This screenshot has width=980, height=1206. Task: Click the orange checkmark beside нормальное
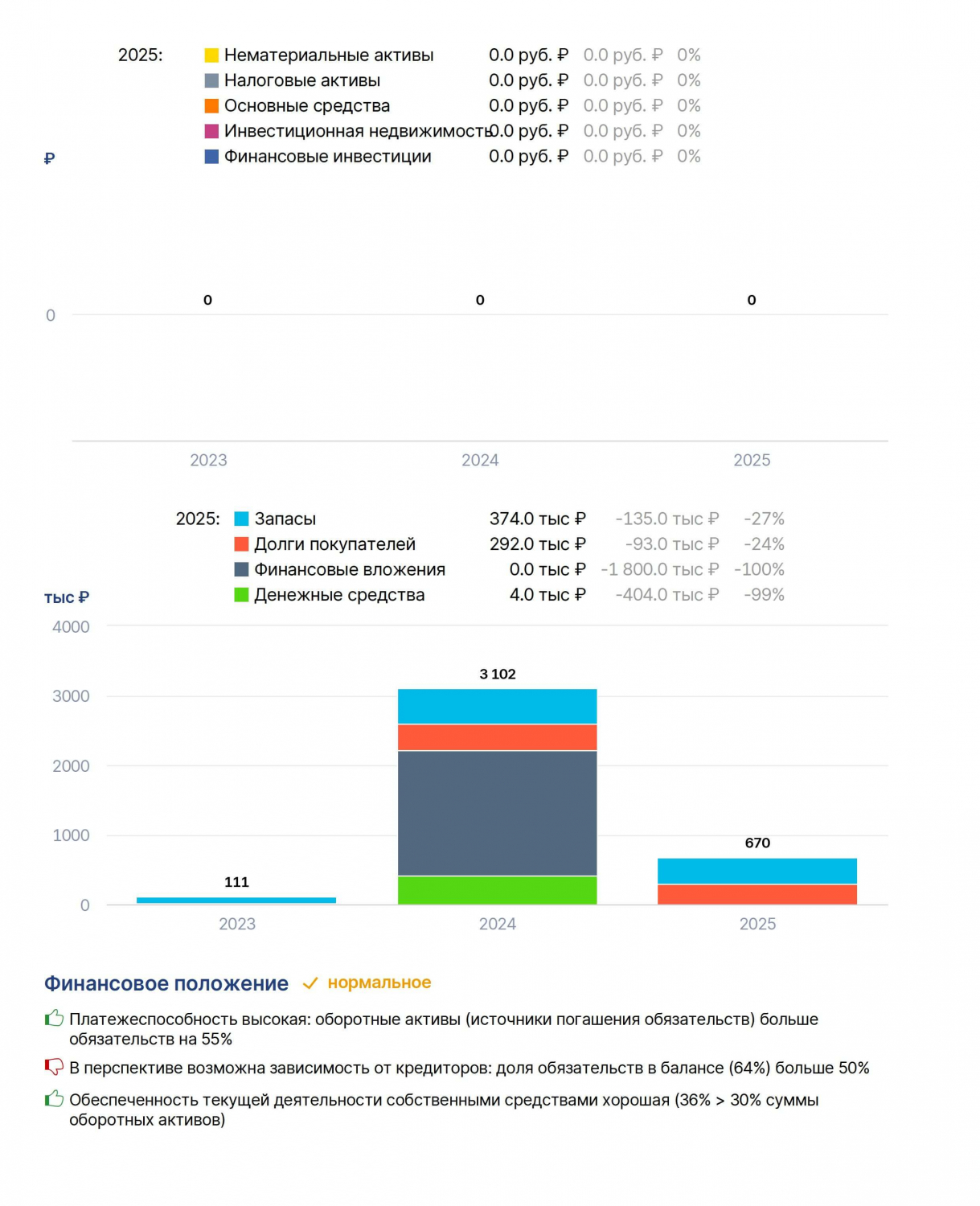point(310,983)
